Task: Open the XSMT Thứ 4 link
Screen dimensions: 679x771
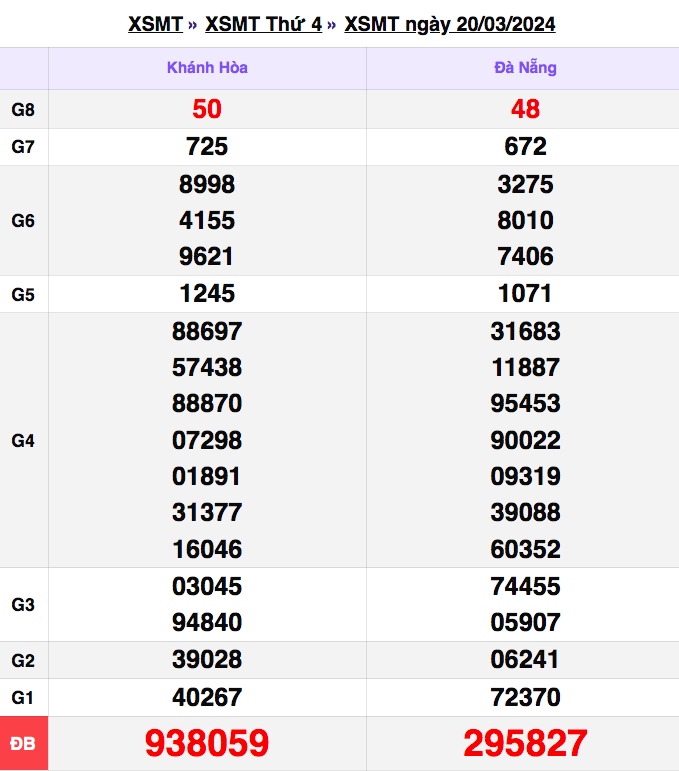Action: 264,24
